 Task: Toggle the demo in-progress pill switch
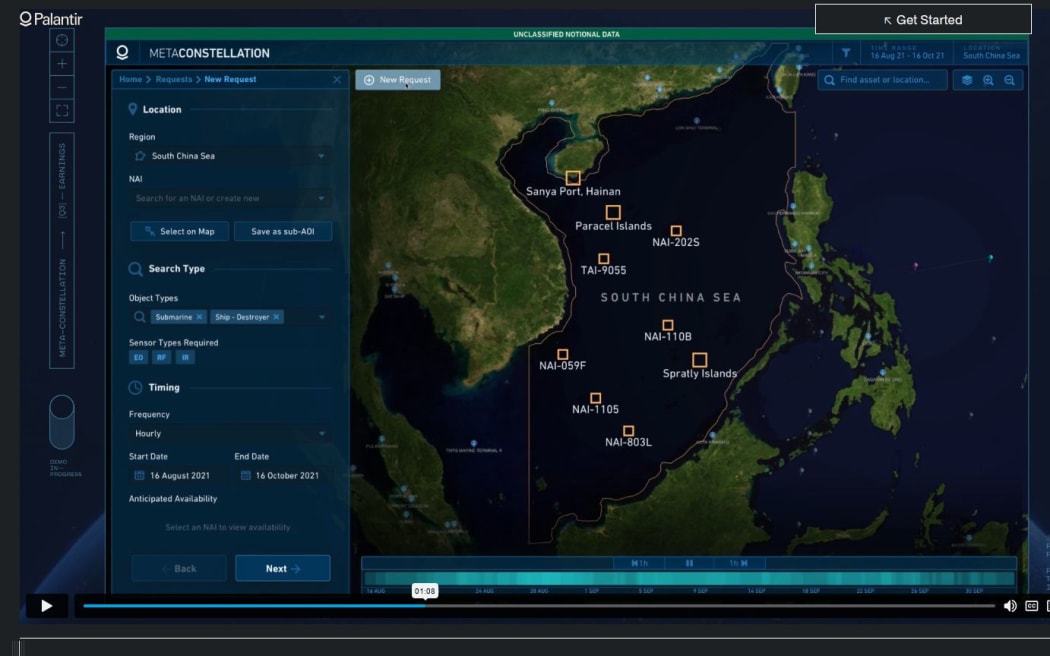pos(62,422)
